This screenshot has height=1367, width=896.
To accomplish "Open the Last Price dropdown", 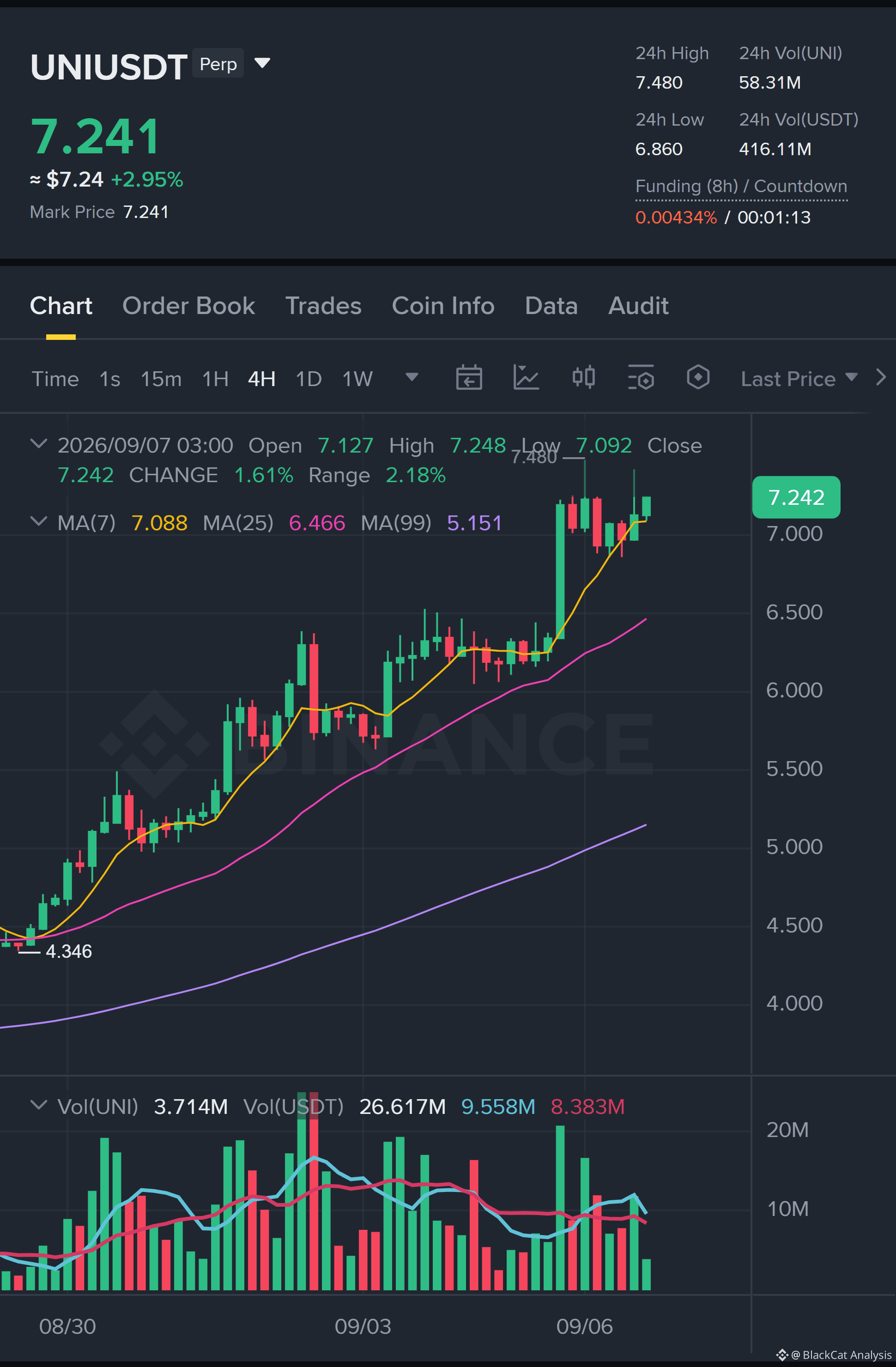I will pyautogui.click(x=799, y=379).
